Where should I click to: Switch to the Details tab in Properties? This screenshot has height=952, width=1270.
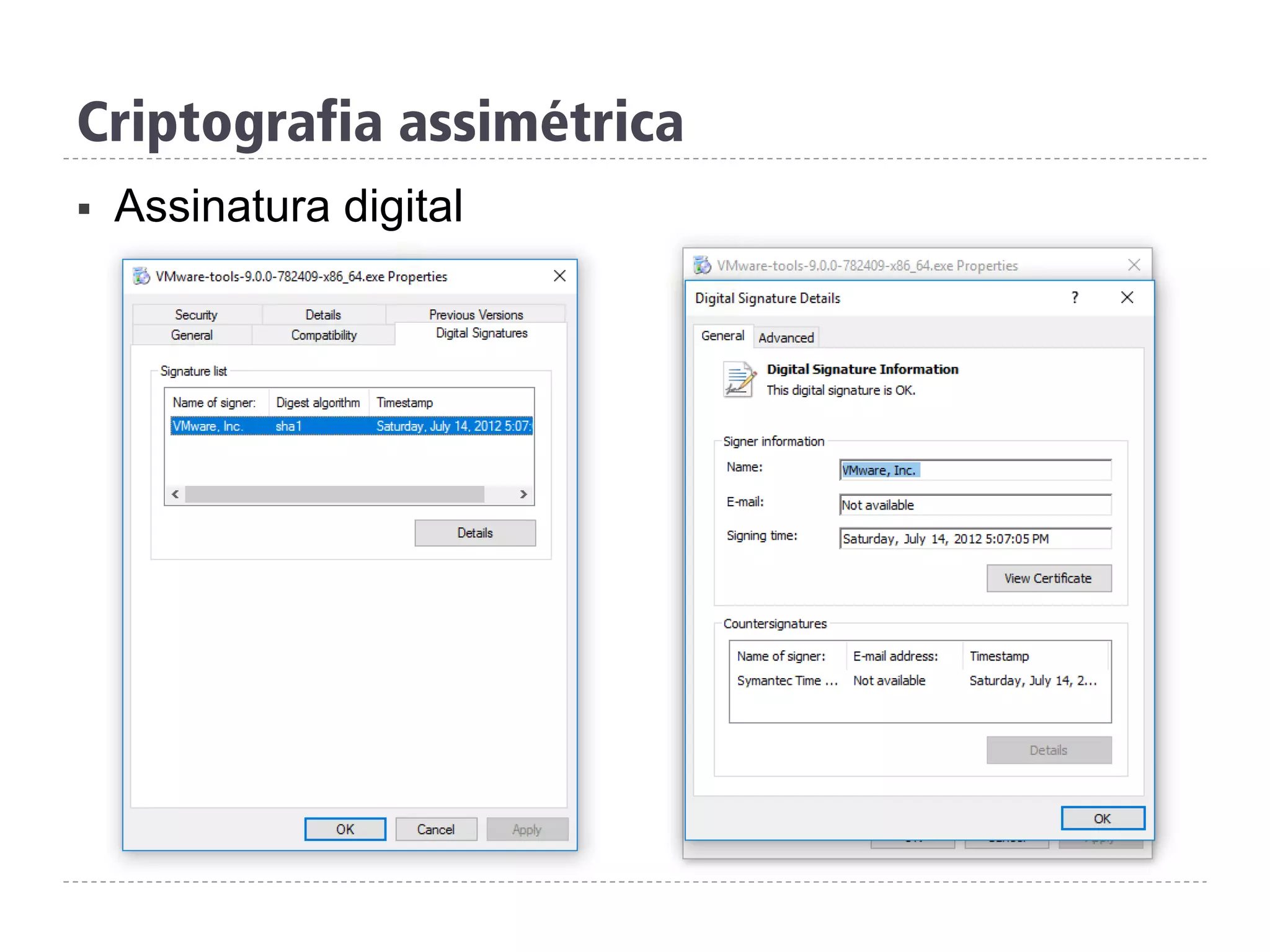323,315
